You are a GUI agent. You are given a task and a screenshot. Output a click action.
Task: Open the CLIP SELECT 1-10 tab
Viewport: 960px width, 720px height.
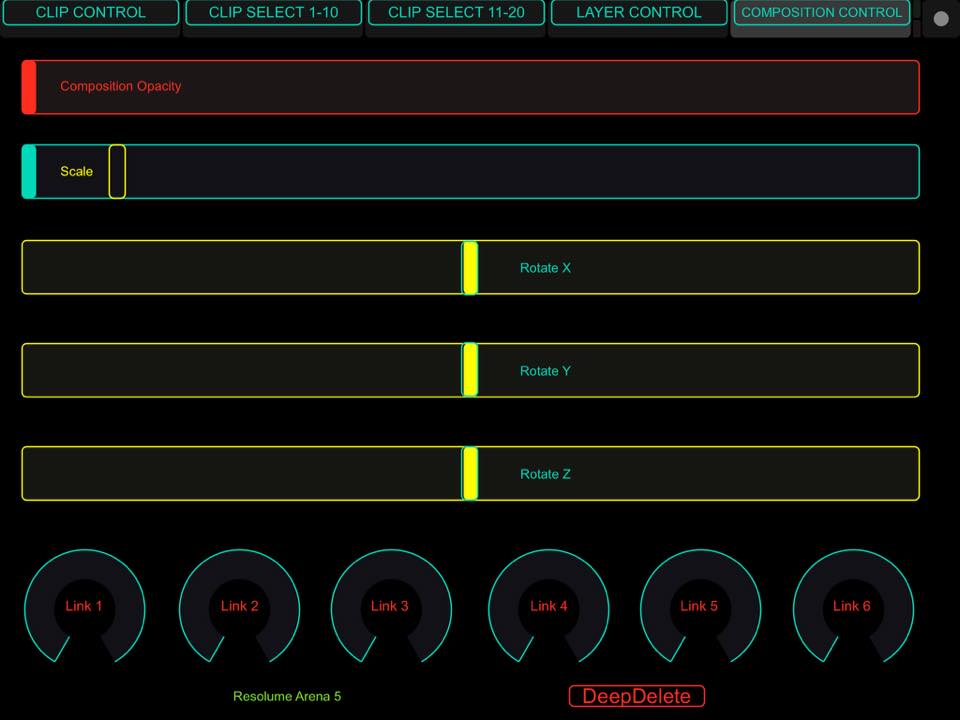coord(273,13)
